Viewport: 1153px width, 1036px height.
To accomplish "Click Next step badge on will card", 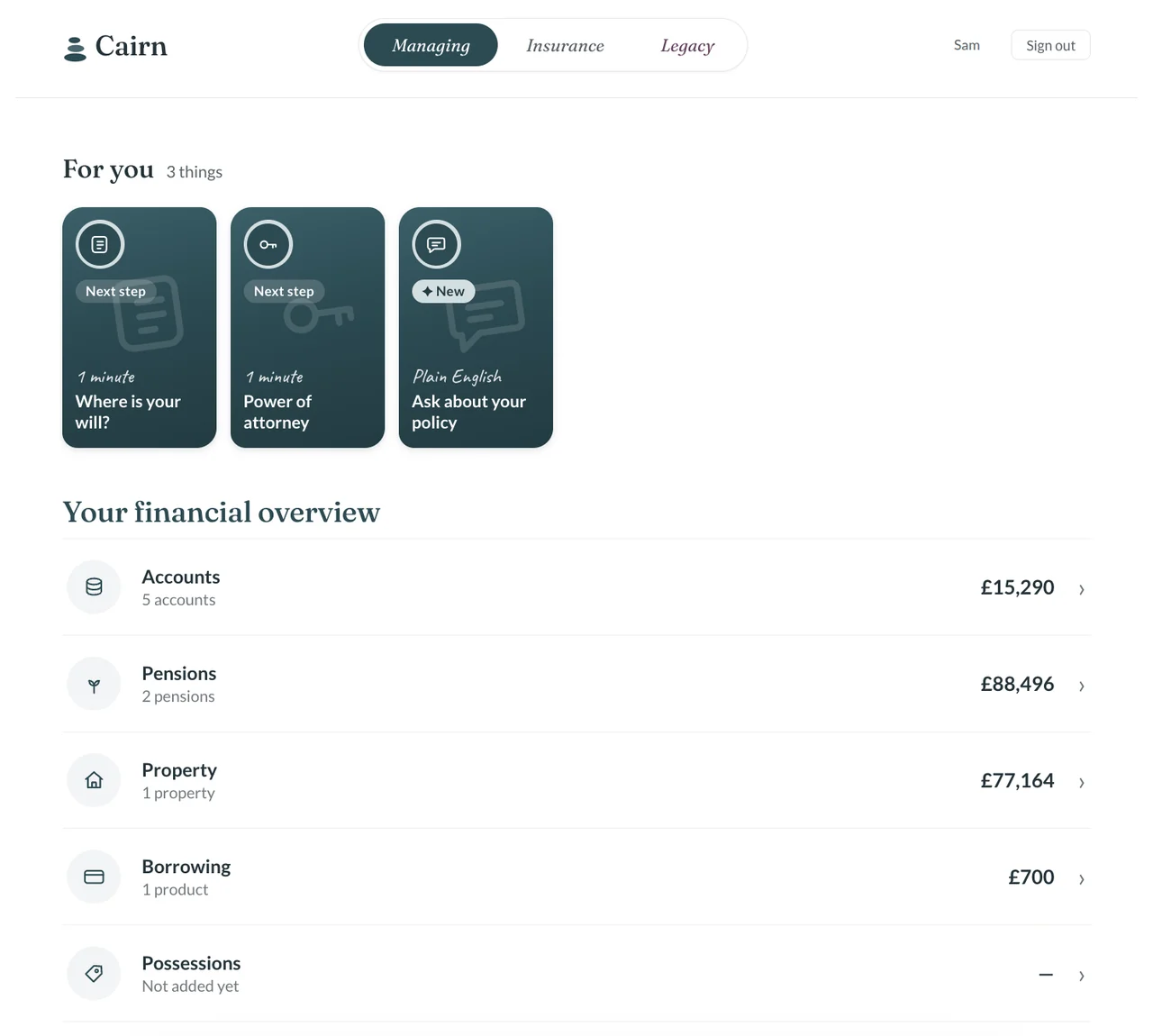I will [x=115, y=291].
